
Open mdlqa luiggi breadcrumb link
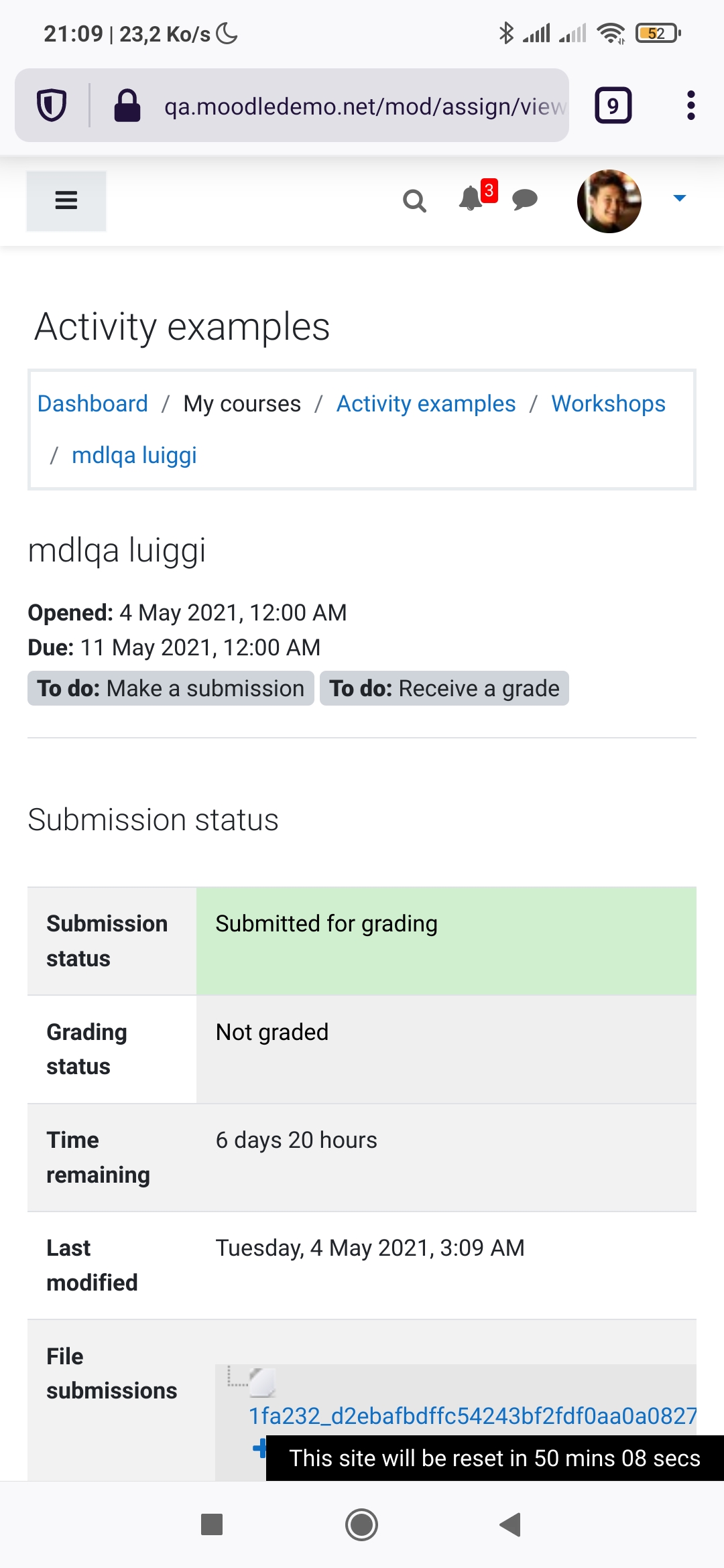134,456
